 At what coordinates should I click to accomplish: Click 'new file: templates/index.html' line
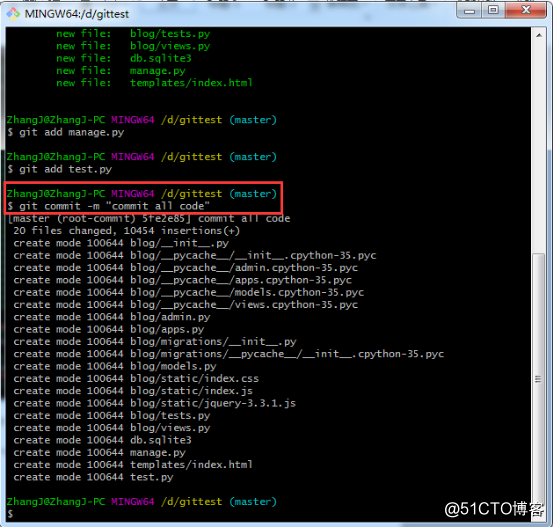pos(154,83)
